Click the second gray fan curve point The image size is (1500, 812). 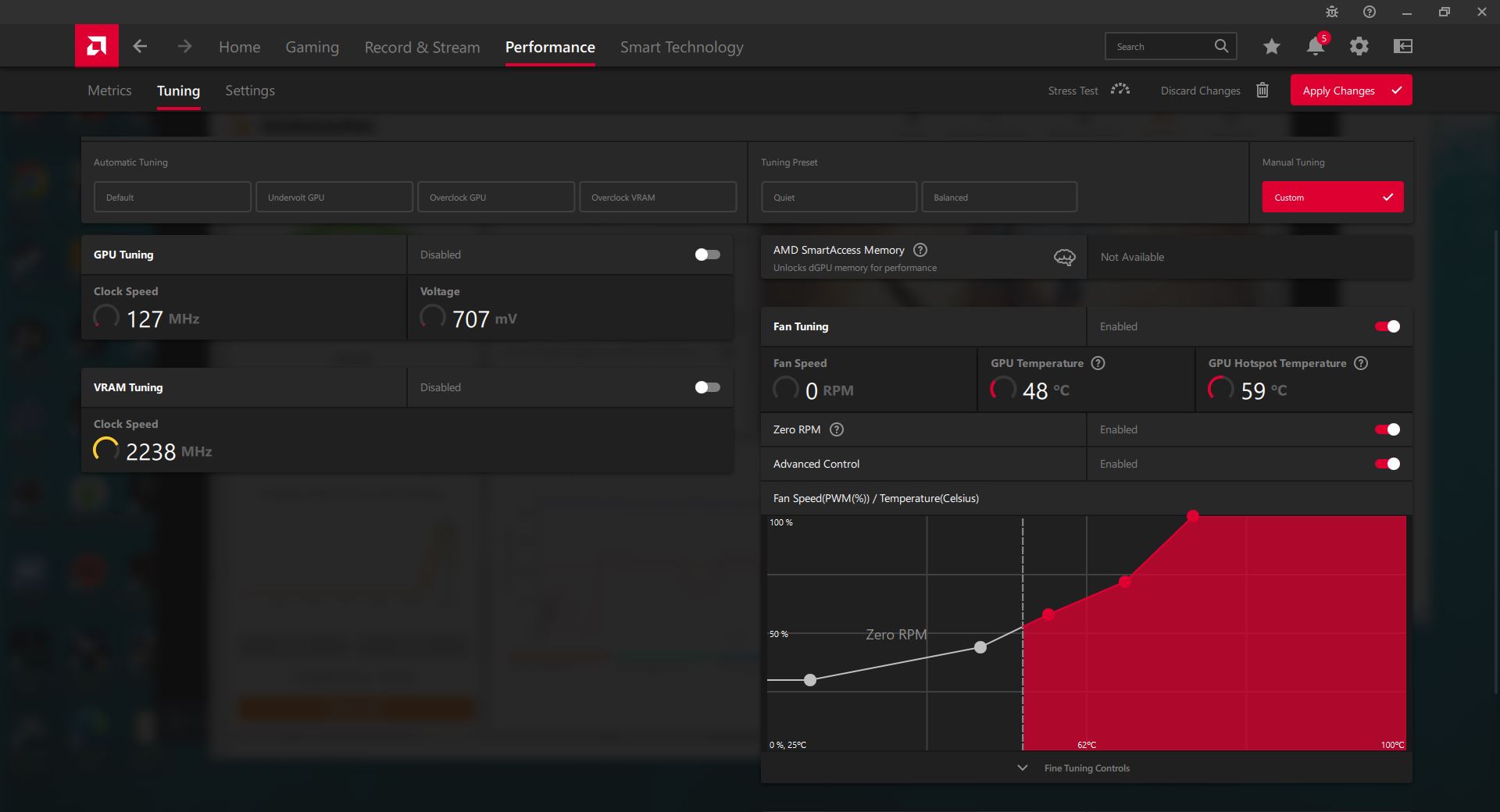(x=980, y=647)
